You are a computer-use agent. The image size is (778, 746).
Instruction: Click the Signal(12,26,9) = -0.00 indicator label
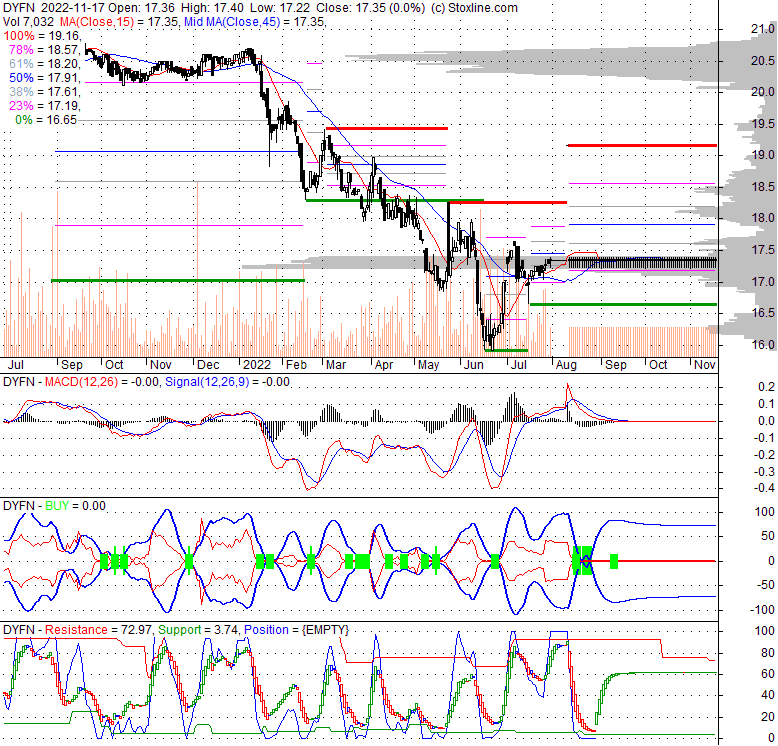pos(227,382)
